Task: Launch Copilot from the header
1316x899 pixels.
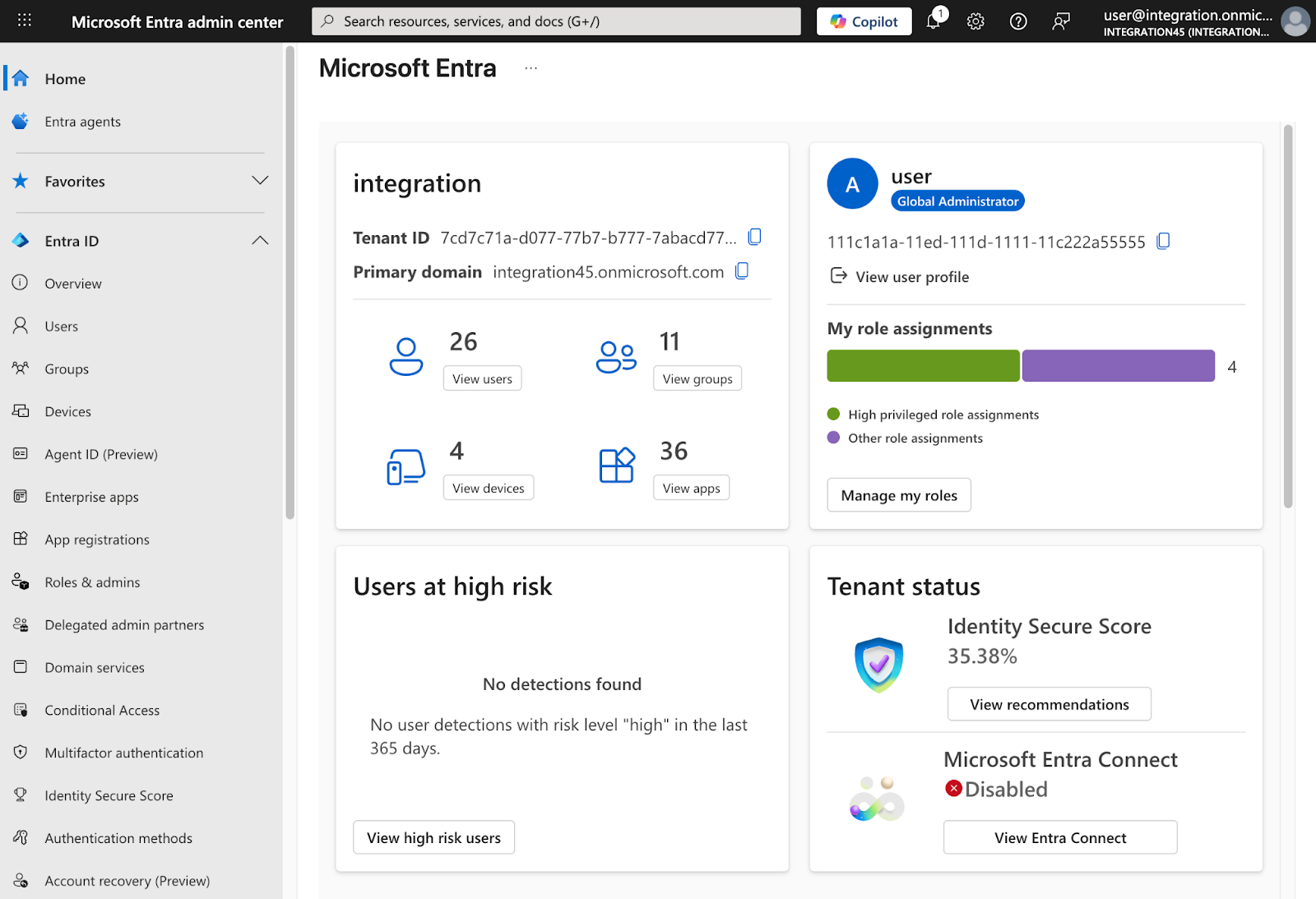Action: 864,21
